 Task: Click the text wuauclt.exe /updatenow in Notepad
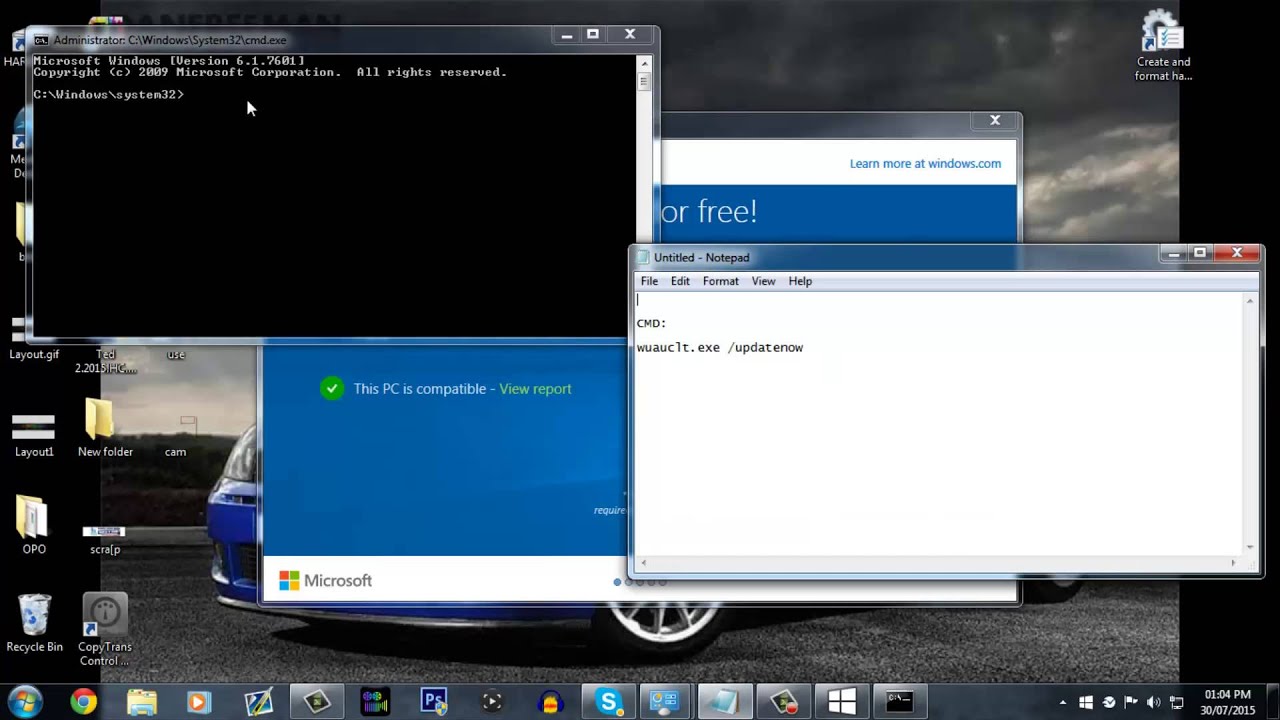[x=720, y=348]
